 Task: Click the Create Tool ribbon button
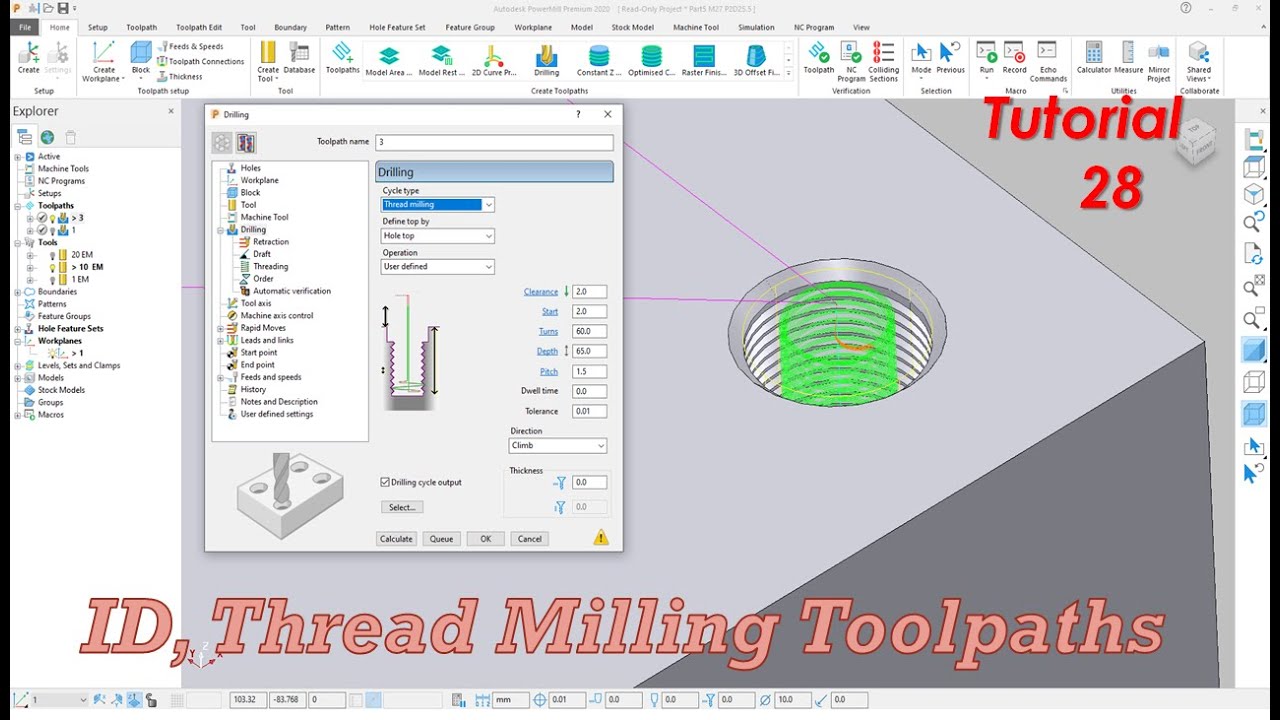268,61
